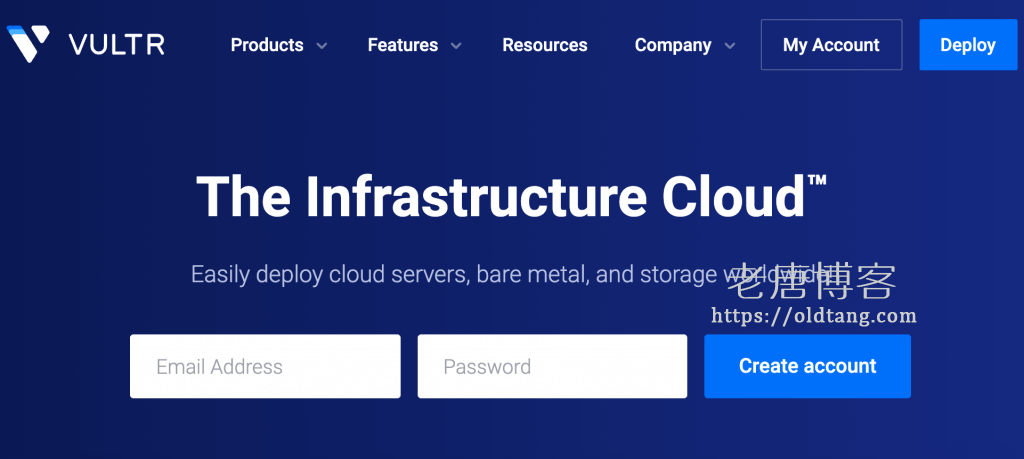Click the Create account button
Screen dimensions: 1024x459
tap(807, 367)
